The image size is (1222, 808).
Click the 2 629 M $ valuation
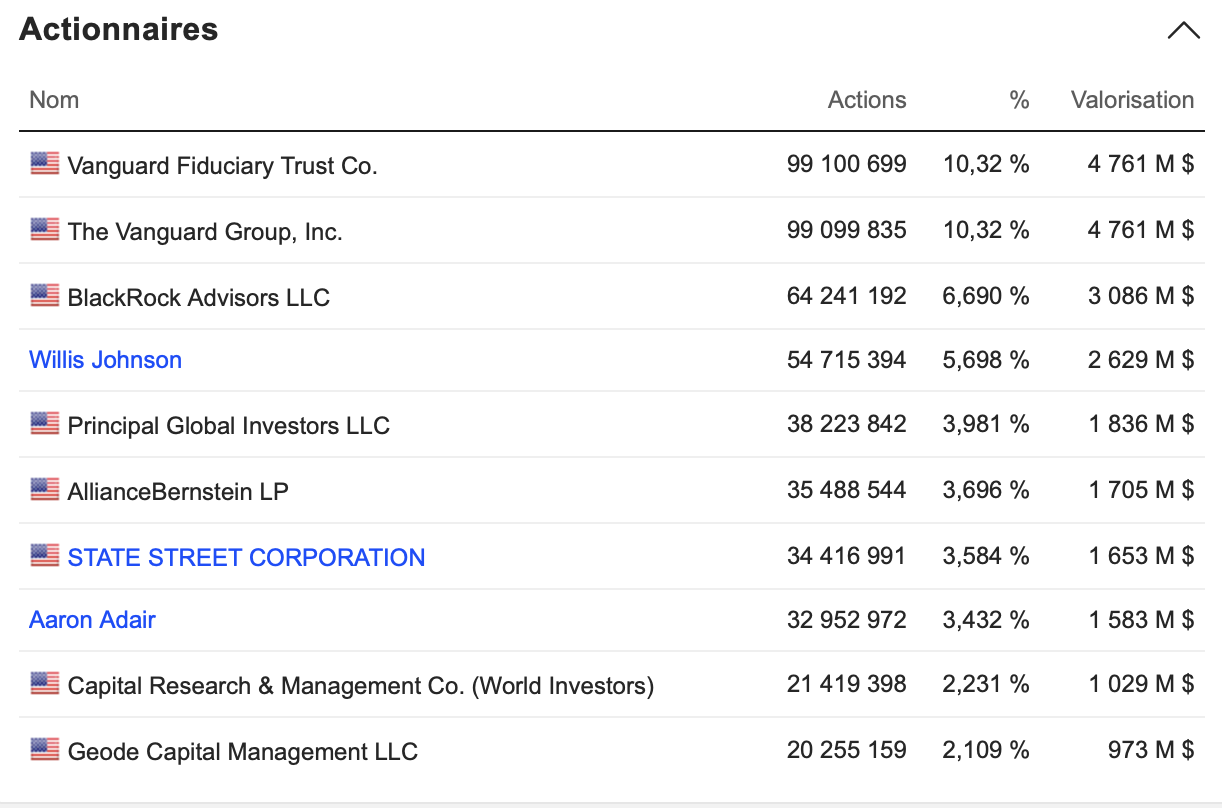(x=1141, y=360)
